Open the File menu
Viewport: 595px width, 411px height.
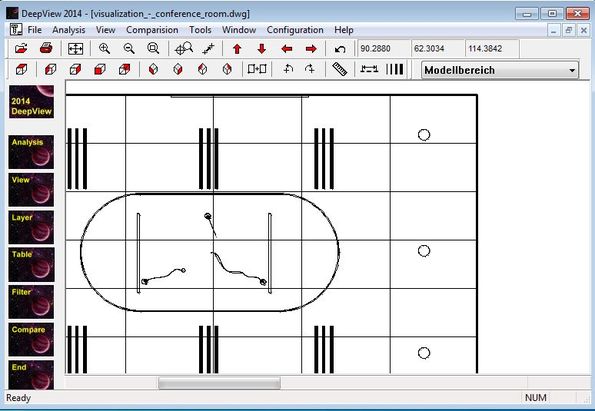click(x=35, y=30)
